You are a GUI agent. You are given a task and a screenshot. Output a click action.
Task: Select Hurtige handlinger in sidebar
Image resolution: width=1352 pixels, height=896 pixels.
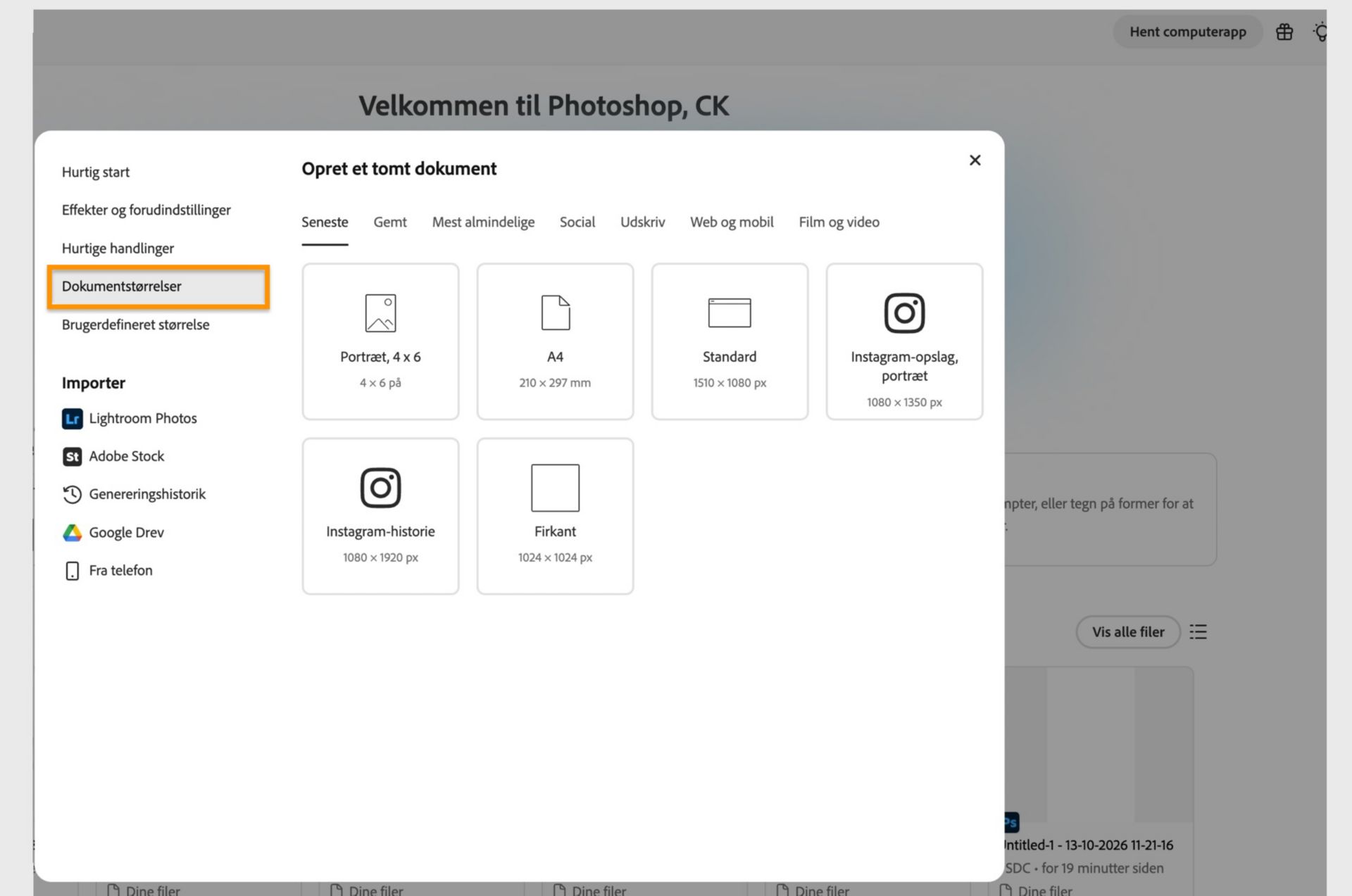[118, 248]
